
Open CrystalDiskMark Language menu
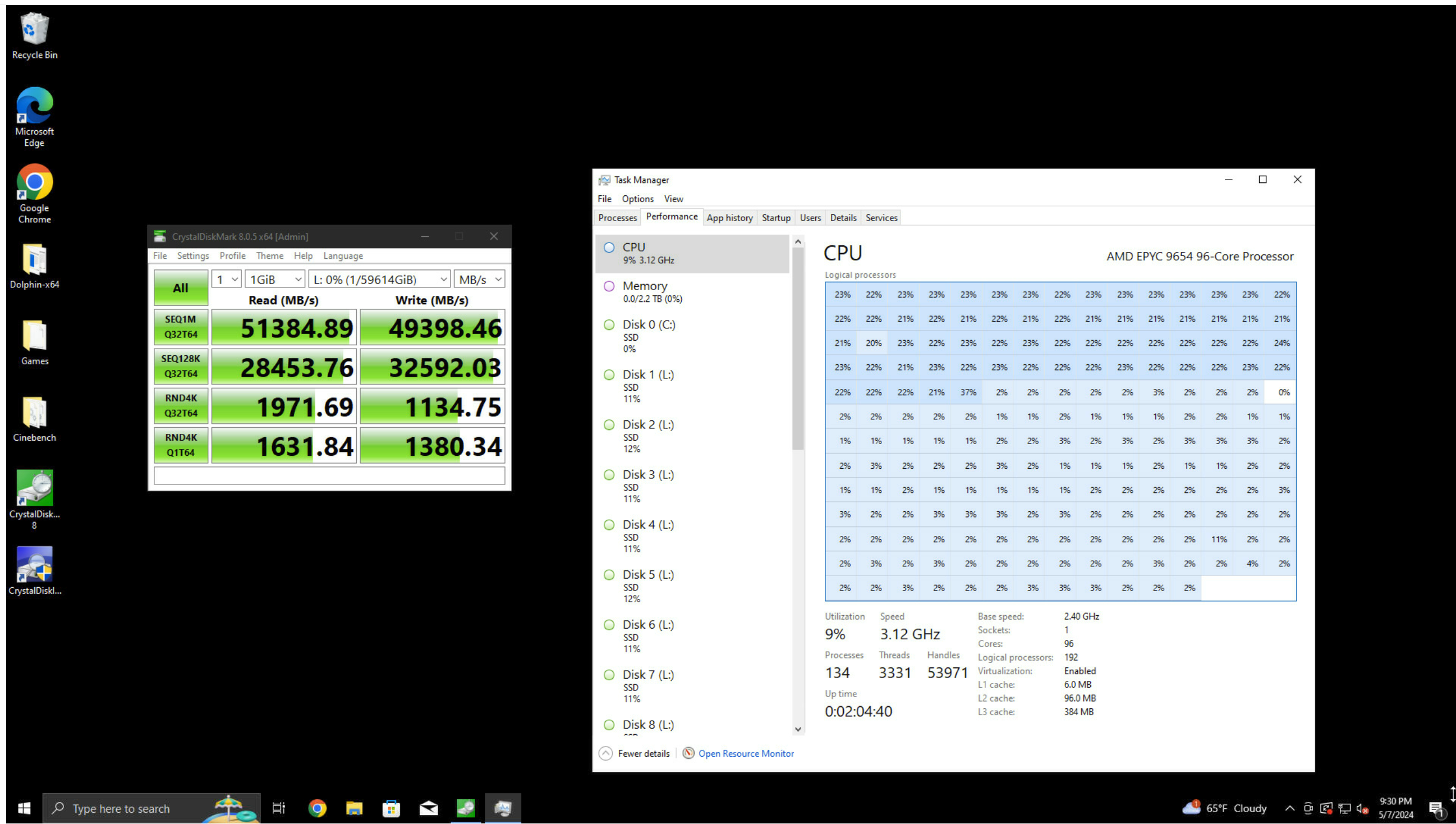[x=343, y=256]
